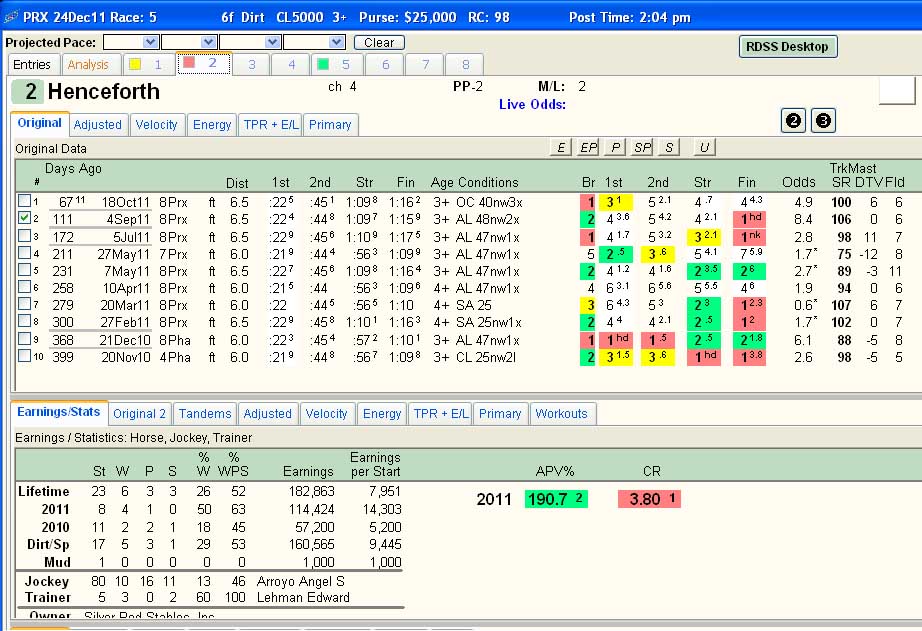Switch to upper Adjusted tab
922x631 pixels.
click(x=98, y=125)
